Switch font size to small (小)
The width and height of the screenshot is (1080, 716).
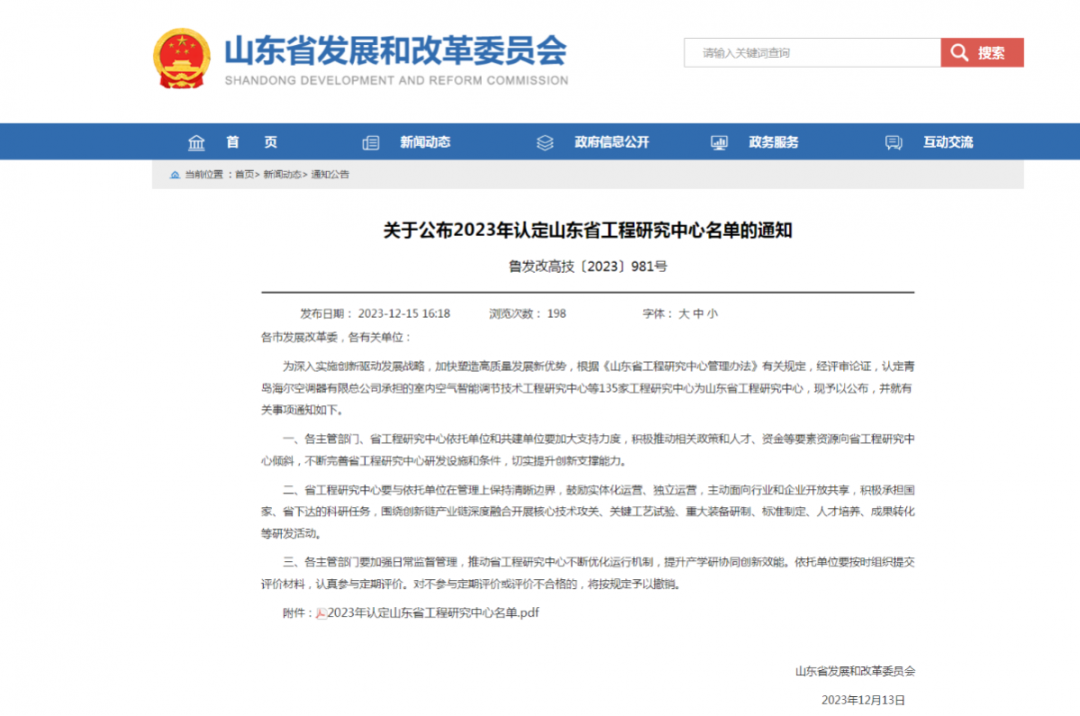coord(712,314)
